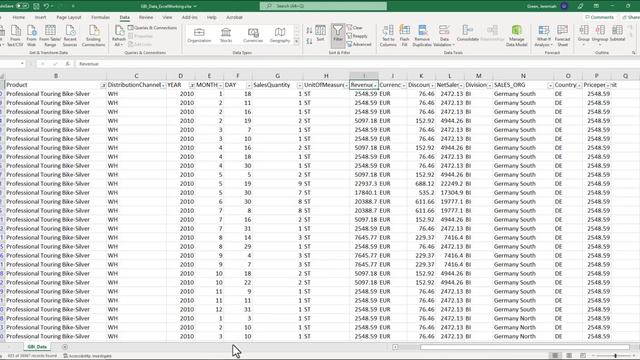
Task: Open the Acrobat ribbon tab
Action: [234, 18]
